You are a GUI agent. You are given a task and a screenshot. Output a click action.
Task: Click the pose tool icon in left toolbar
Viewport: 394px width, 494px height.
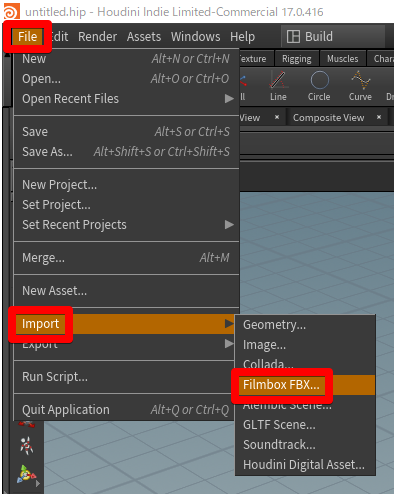click(26, 445)
